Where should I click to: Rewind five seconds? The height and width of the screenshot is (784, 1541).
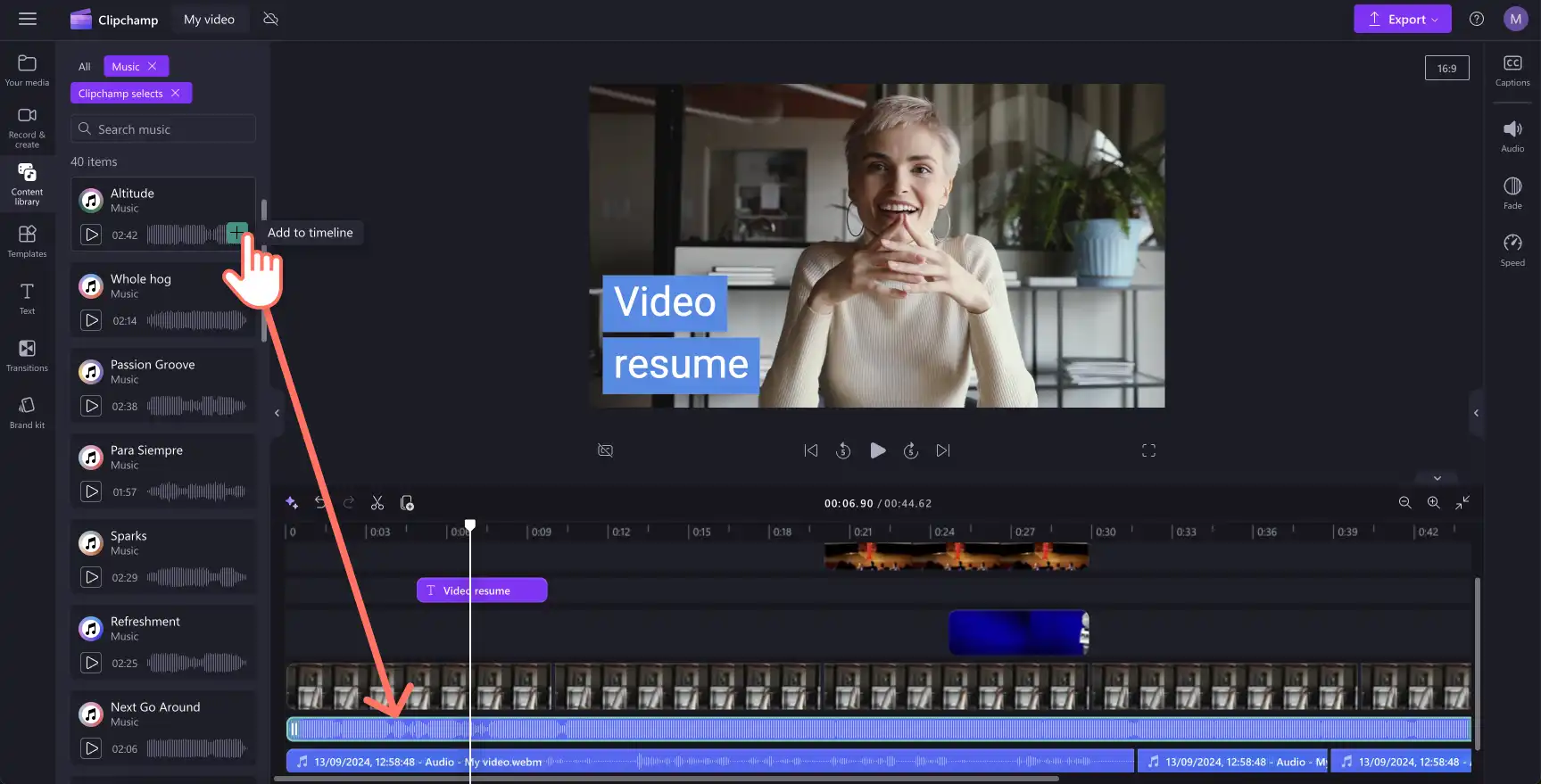pyautogui.click(x=843, y=450)
